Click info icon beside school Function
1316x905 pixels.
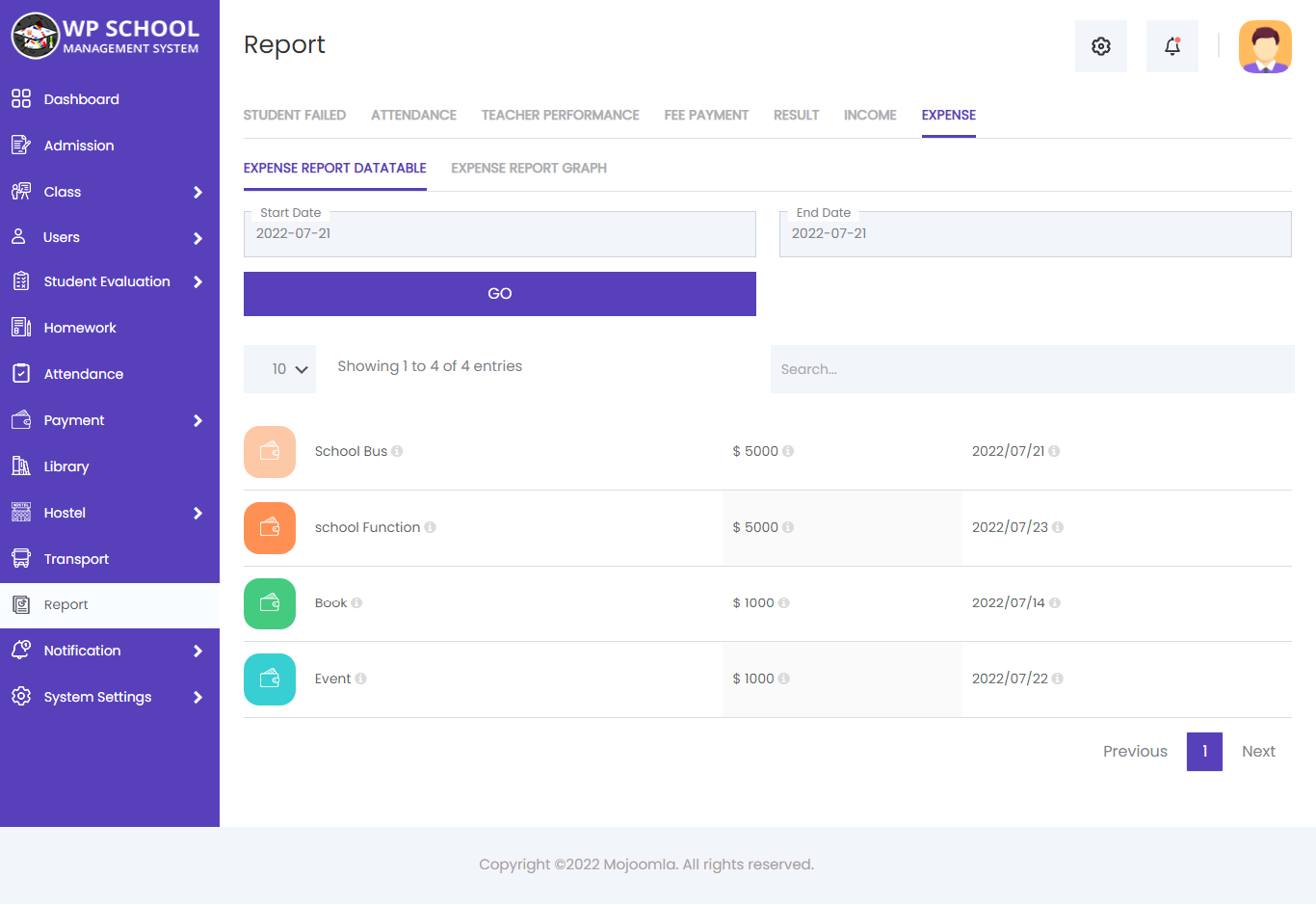pos(430,527)
